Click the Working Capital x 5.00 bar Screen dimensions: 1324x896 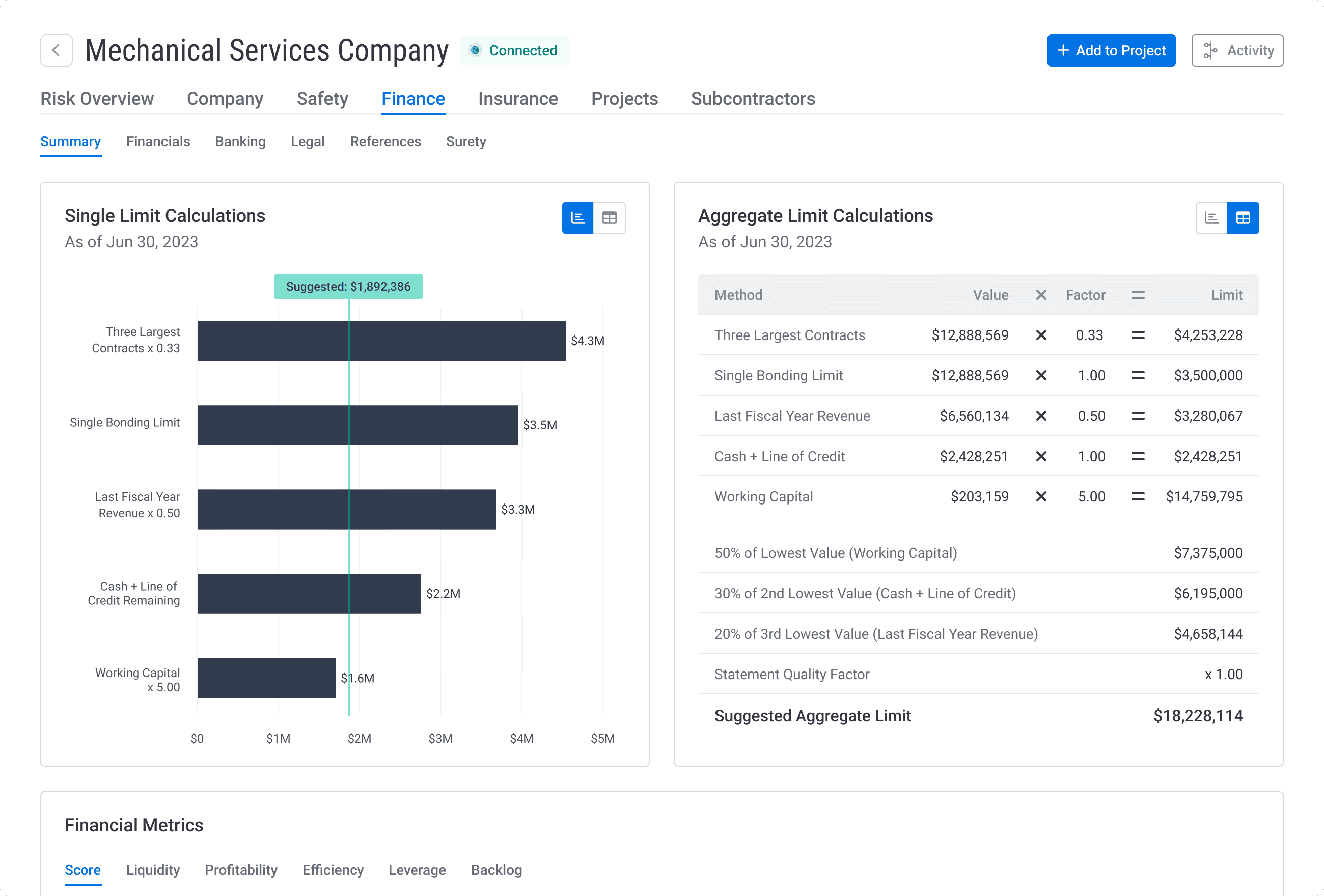click(x=266, y=678)
